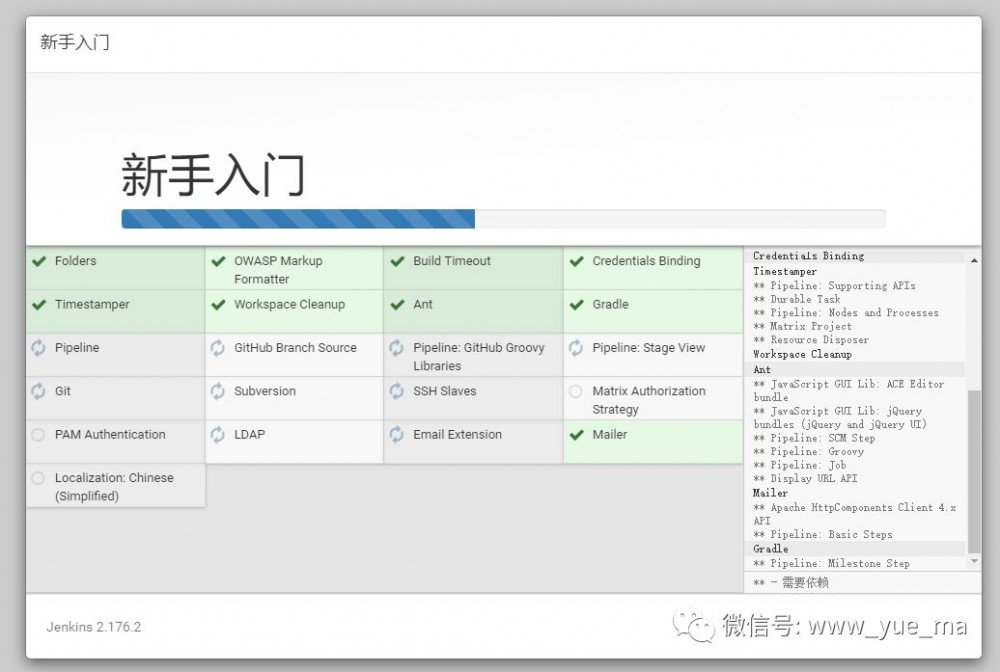Click the spinner icon next to LDAP
Image resolution: width=1000 pixels, height=672 pixels.
pyautogui.click(x=218, y=435)
